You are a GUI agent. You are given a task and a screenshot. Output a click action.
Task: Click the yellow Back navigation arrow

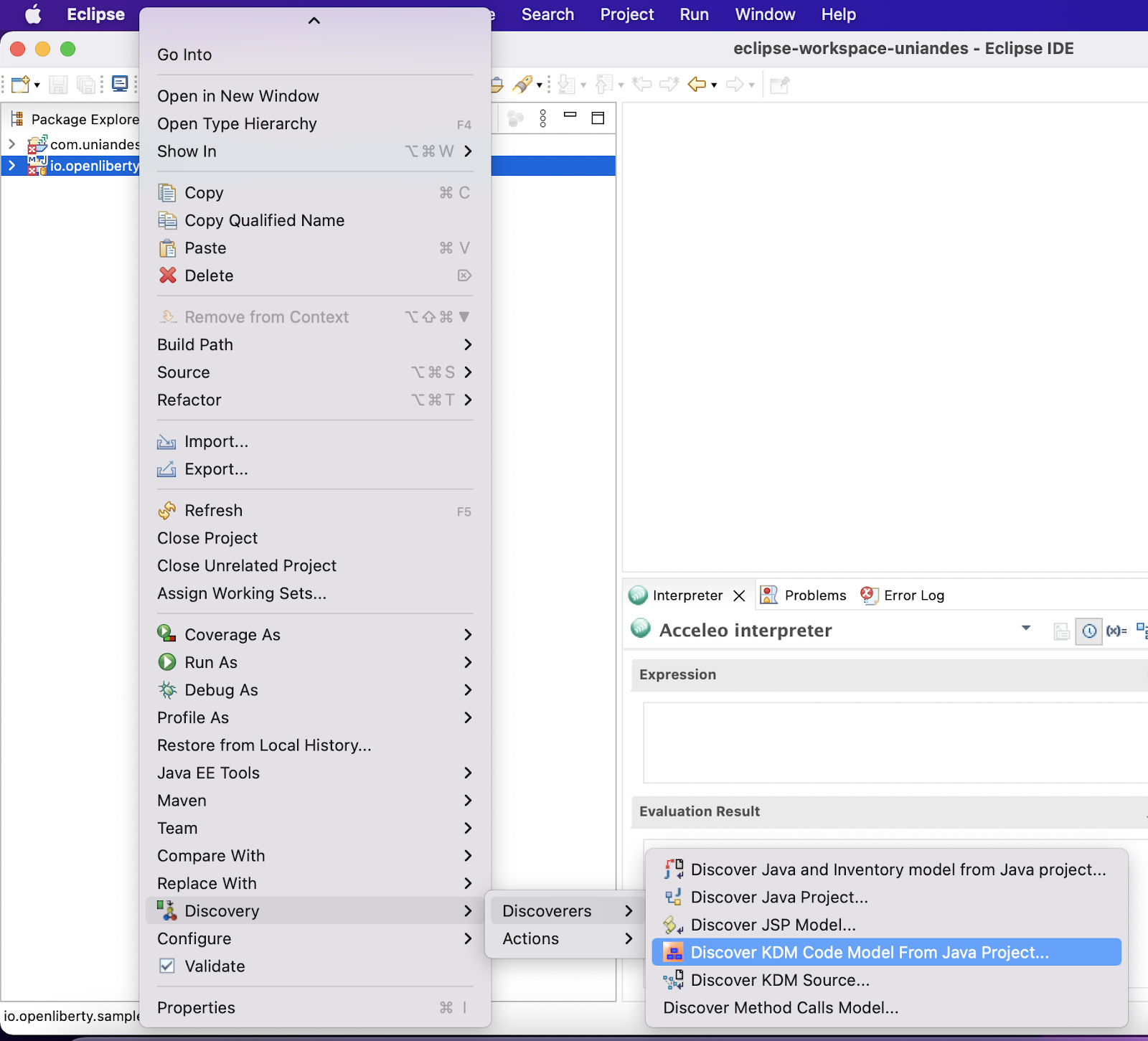pyautogui.click(x=697, y=85)
